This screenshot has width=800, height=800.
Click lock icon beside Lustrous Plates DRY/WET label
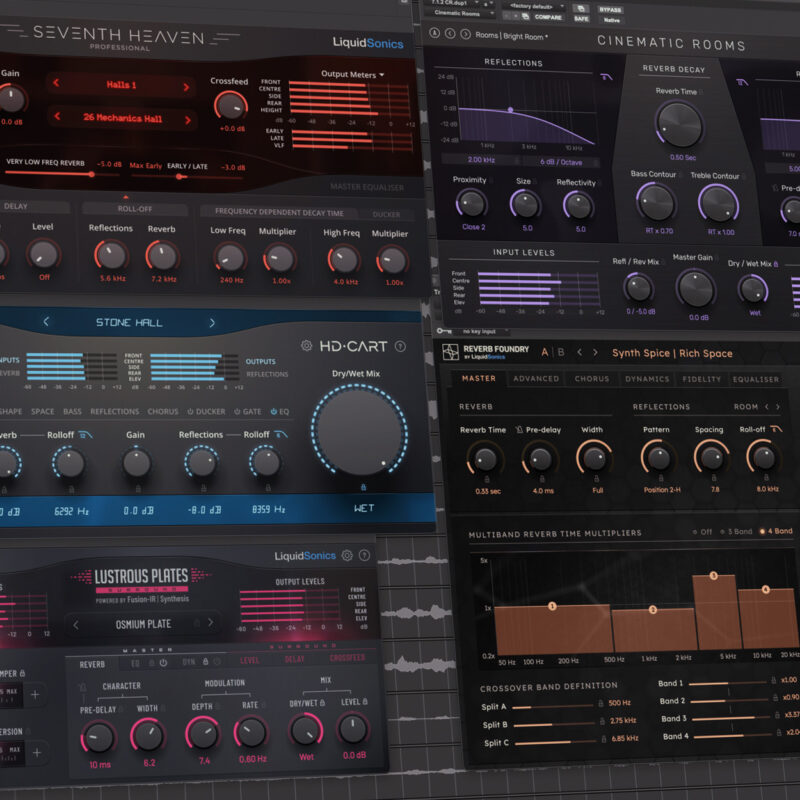tap(322, 703)
